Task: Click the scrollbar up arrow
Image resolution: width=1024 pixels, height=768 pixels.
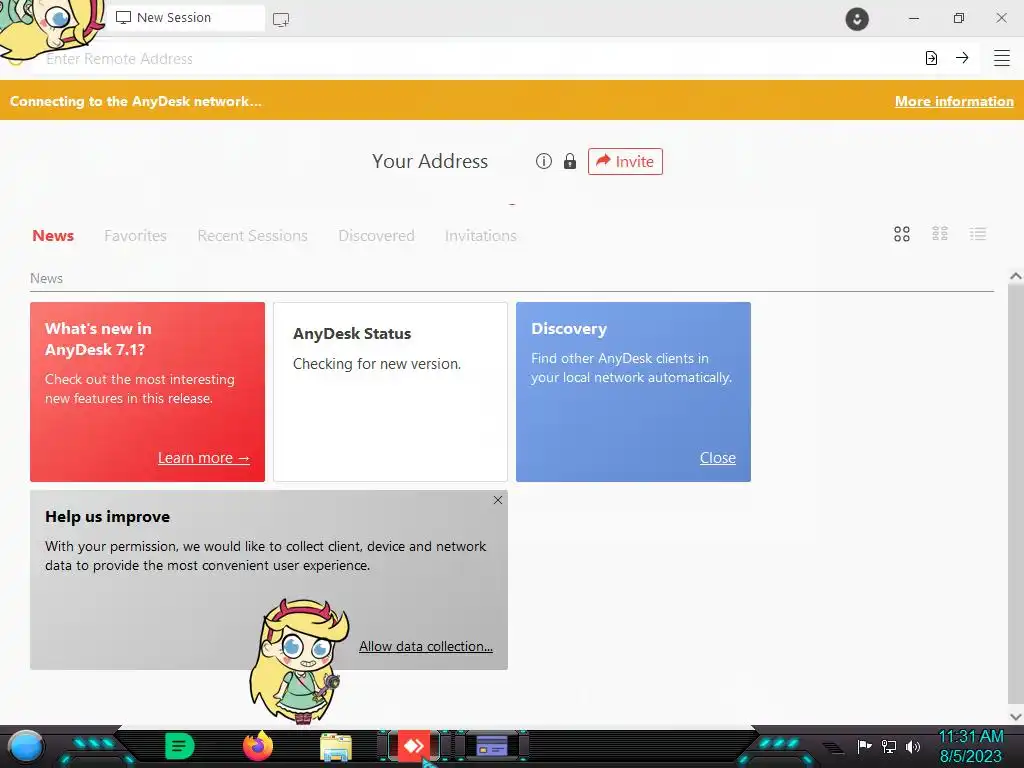Action: (x=1016, y=276)
